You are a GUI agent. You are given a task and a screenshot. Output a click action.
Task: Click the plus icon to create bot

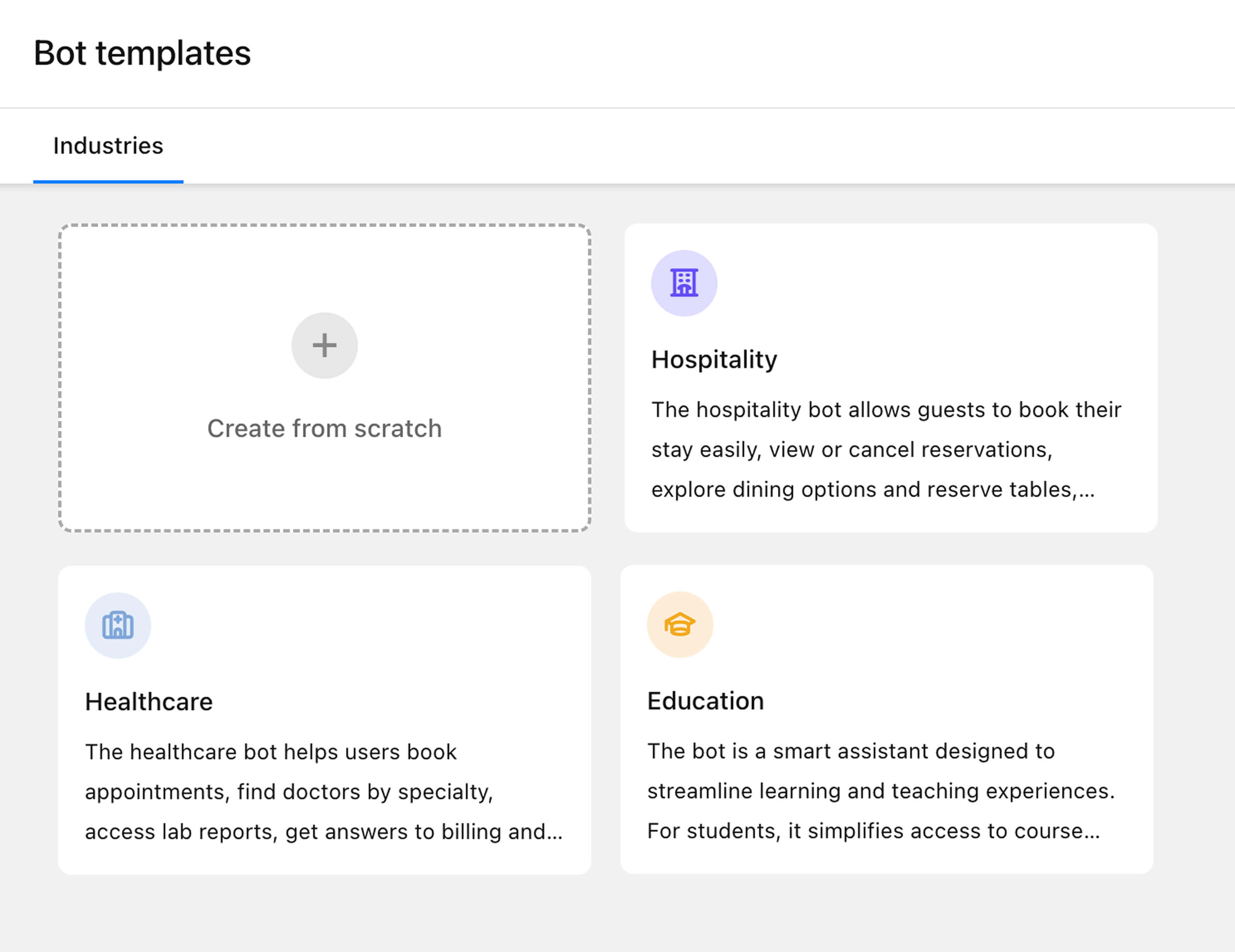pyautogui.click(x=324, y=345)
